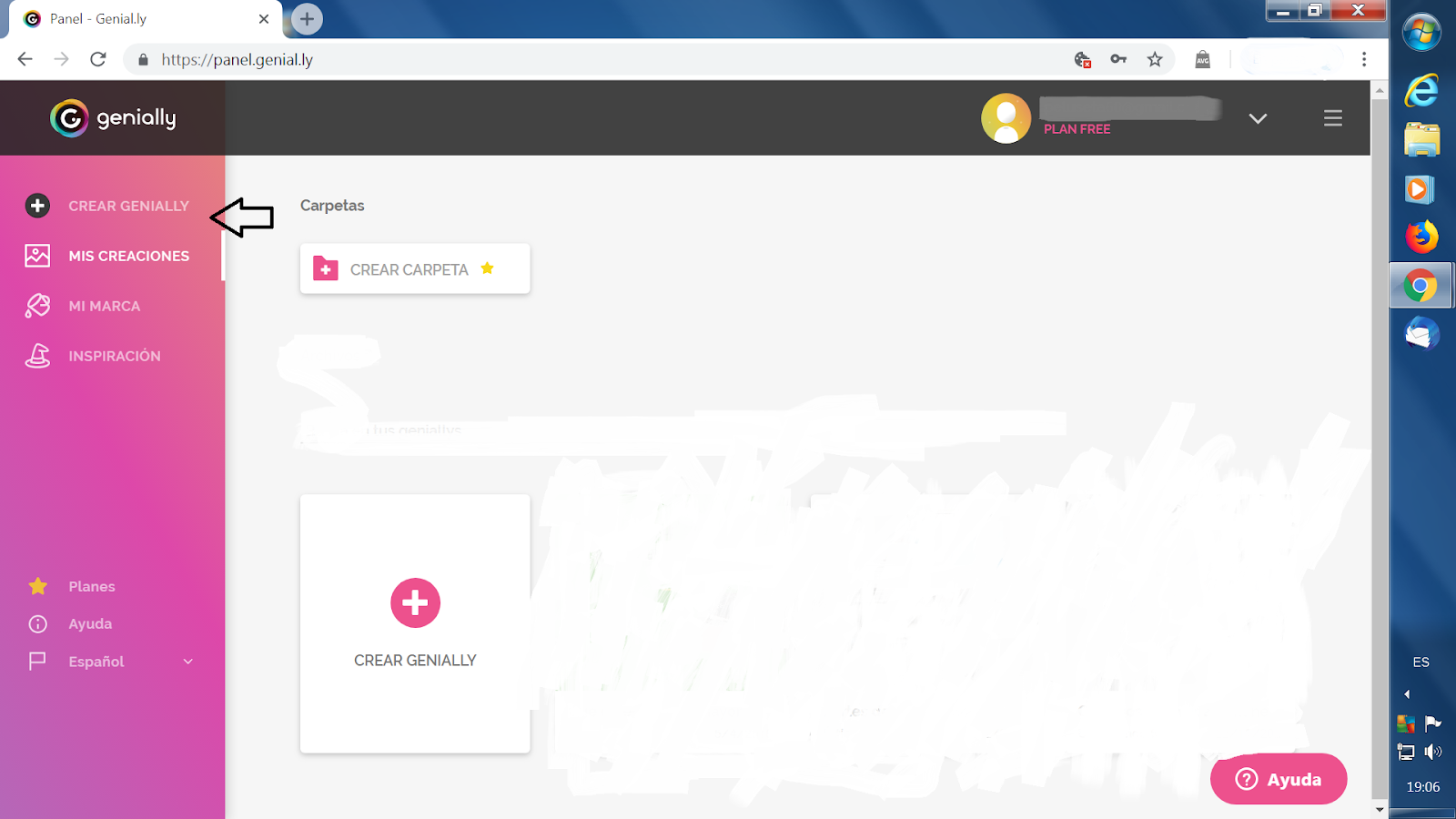
Task: Go to Mis Creaciones
Action: (128, 256)
